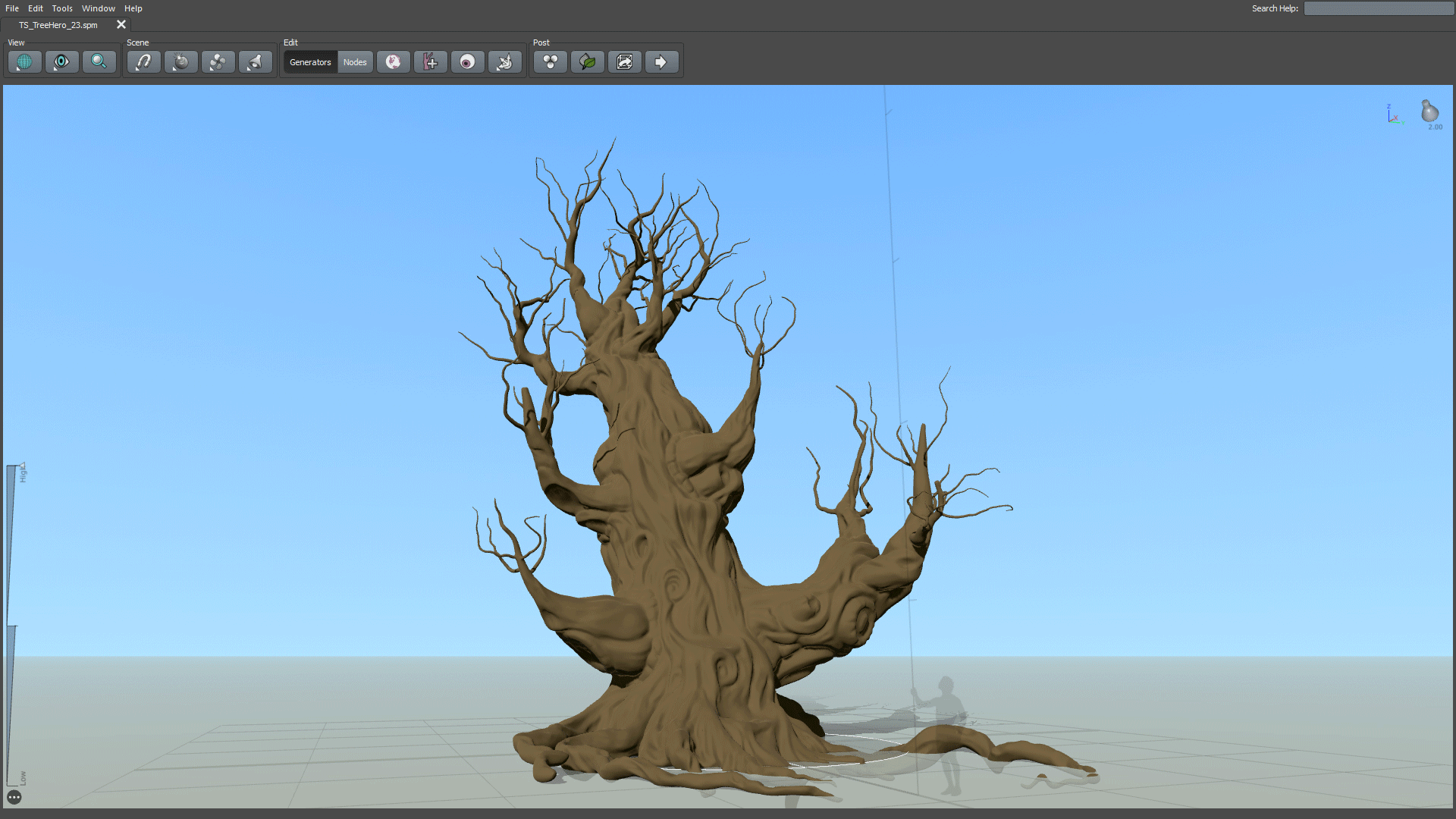Click the pruning saw icon in Edit section
The height and width of the screenshot is (819, 1456).
click(x=506, y=61)
